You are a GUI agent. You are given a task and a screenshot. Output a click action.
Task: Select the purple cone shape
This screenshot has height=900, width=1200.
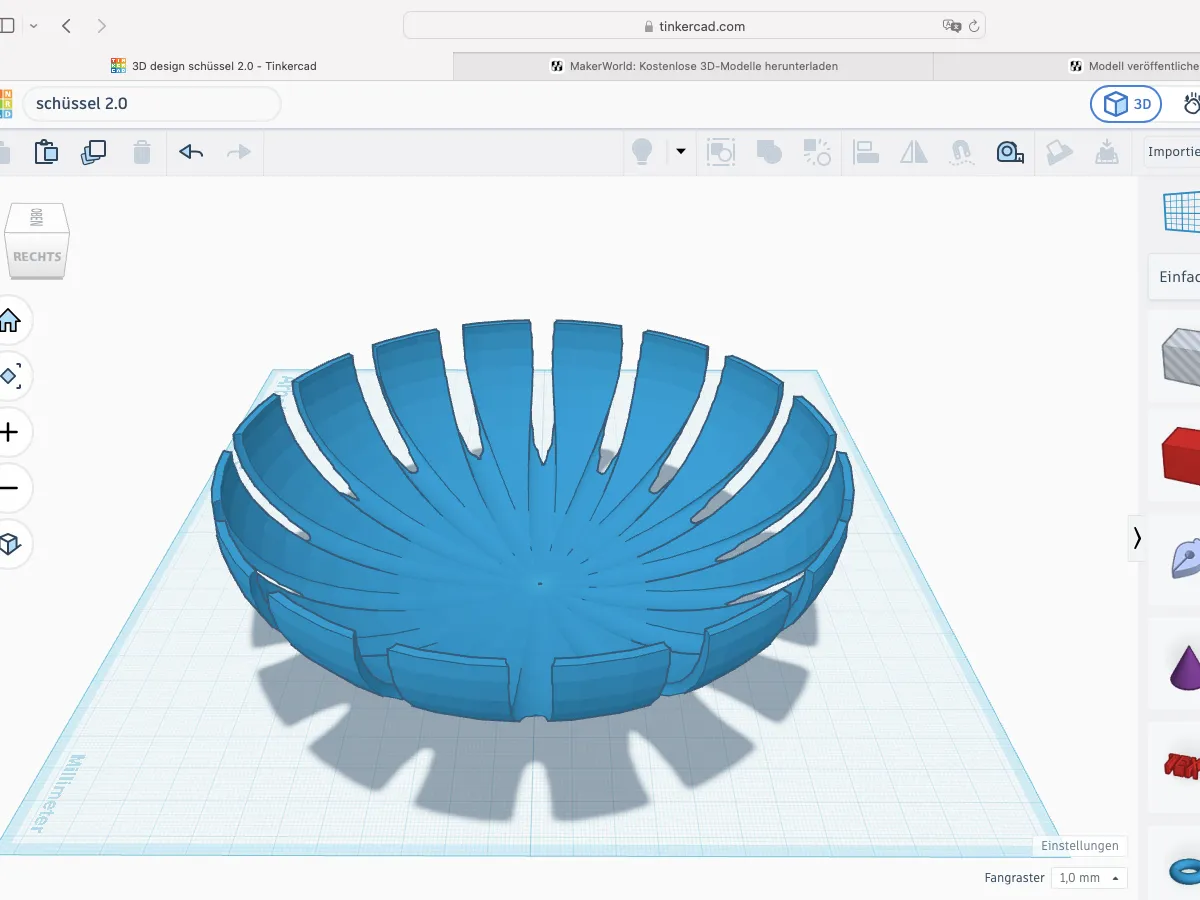[x=1186, y=666]
